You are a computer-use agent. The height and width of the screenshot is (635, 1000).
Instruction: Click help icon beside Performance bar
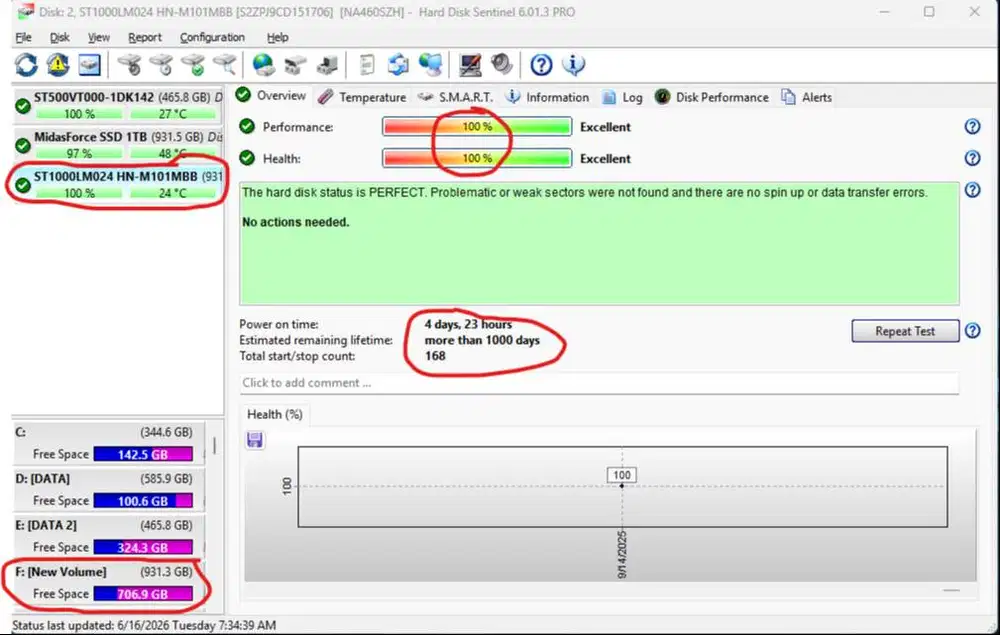(972, 127)
